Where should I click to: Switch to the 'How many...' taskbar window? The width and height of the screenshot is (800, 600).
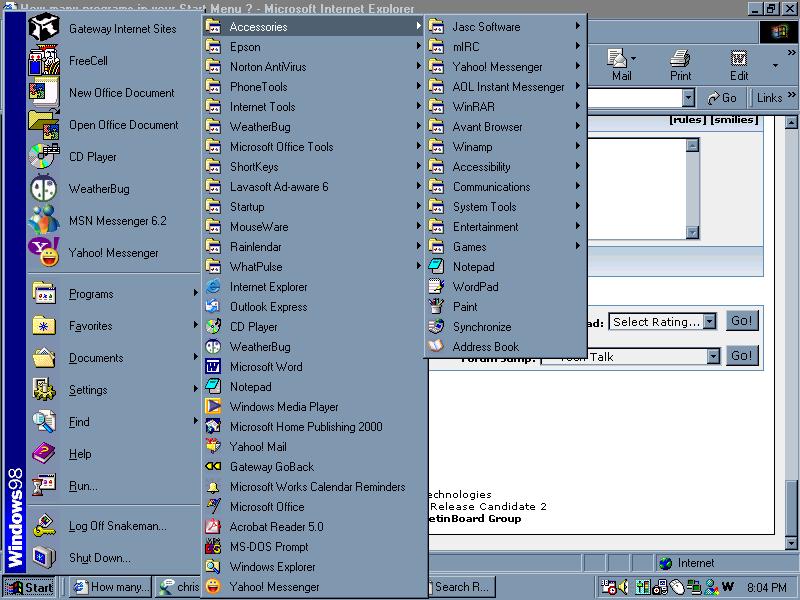[111, 587]
